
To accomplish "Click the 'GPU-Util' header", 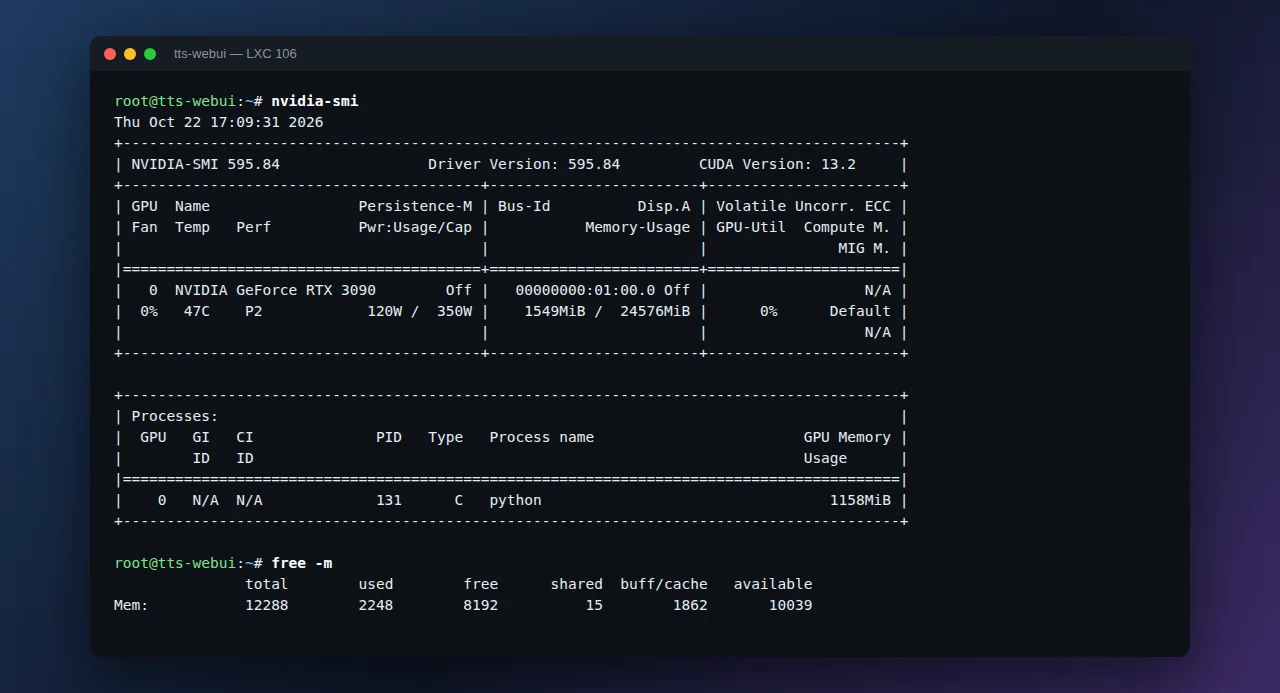I will pyautogui.click(x=751, y=227).
